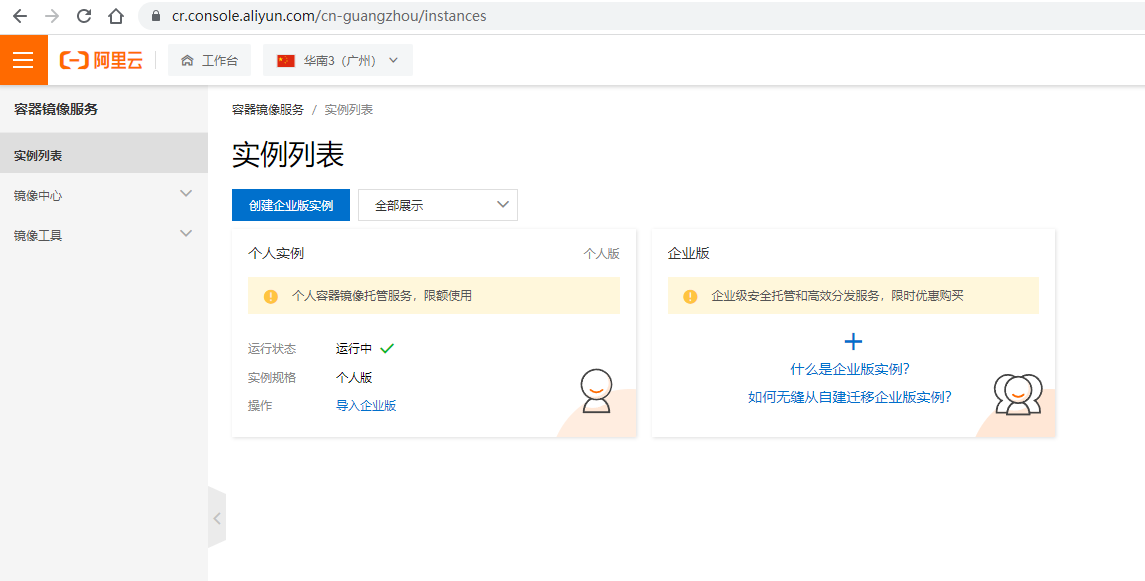Click the browser refresh icon

point(84,15)
